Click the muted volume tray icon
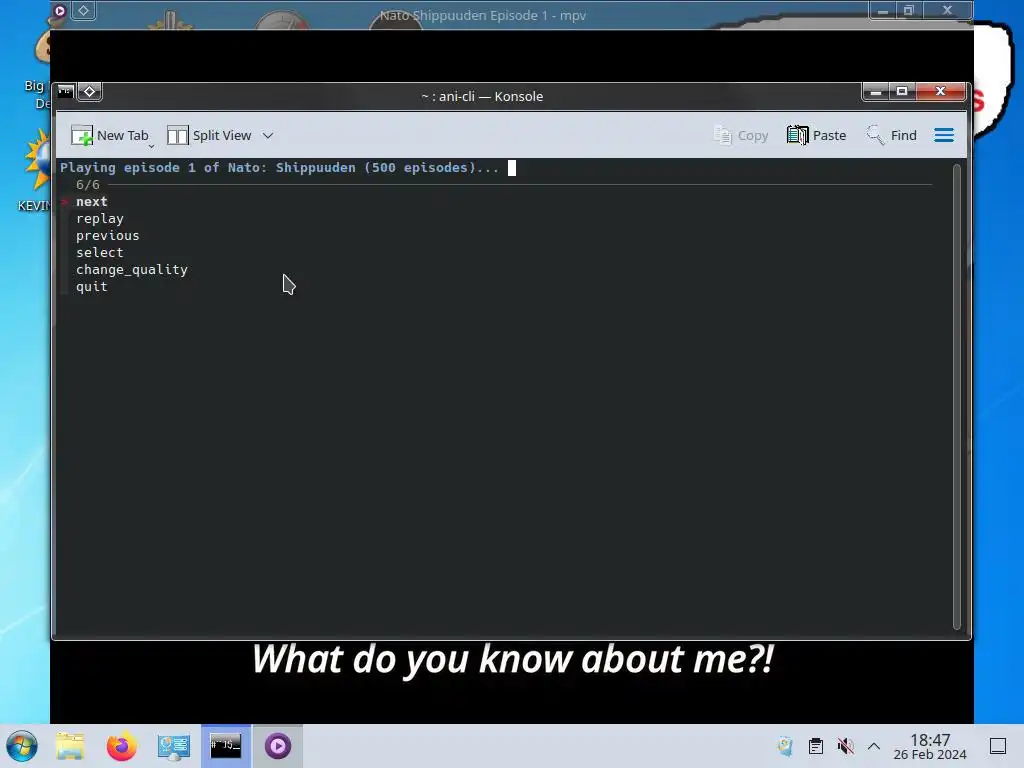This screenshot has height=768, width=1024. coord(846,746)
